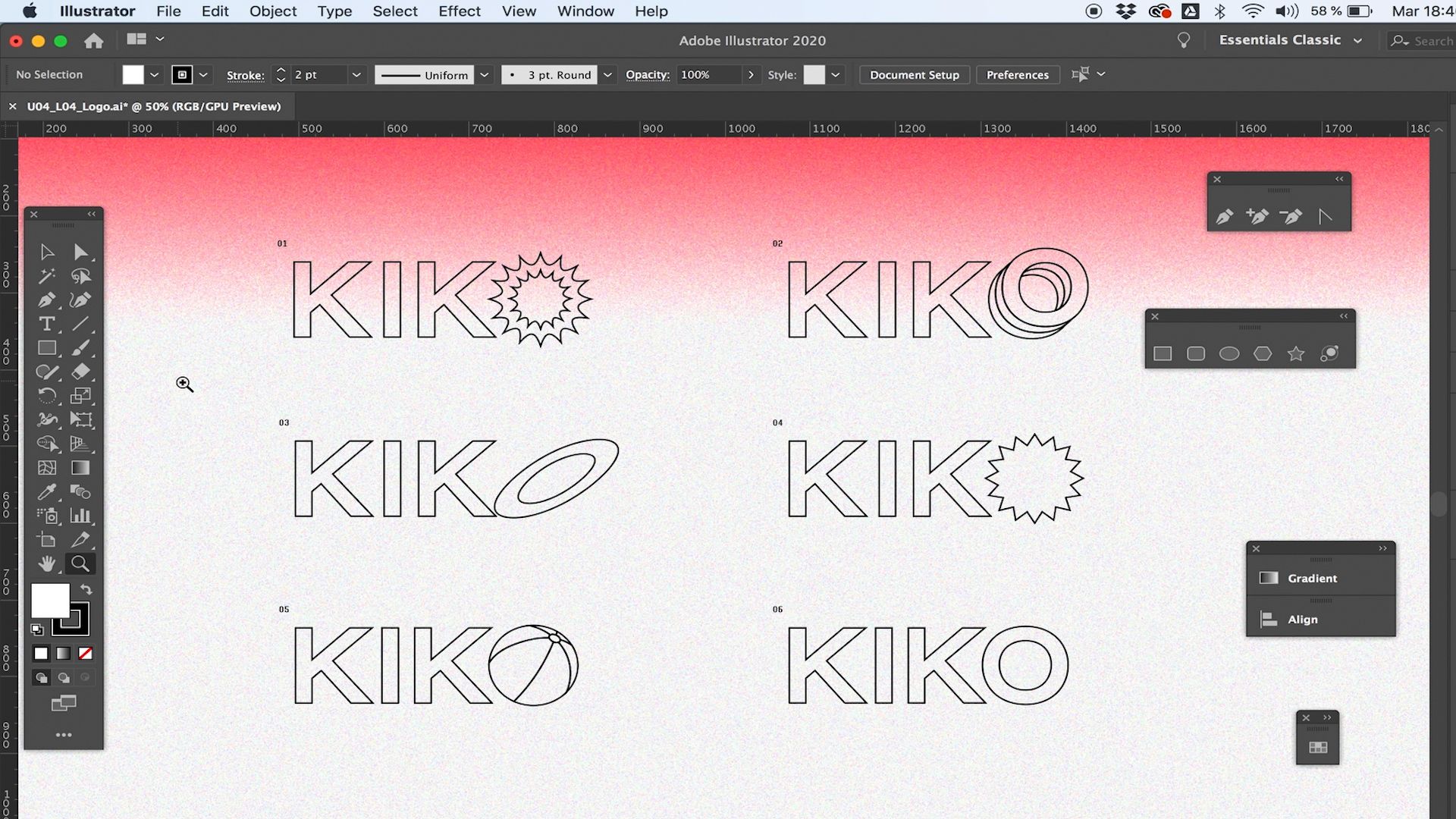Image resolution: width=1456 pixels, height=819 pixels.
Task: Open the Effect menu
Action: pyautogui.click(x=460, y=11)
